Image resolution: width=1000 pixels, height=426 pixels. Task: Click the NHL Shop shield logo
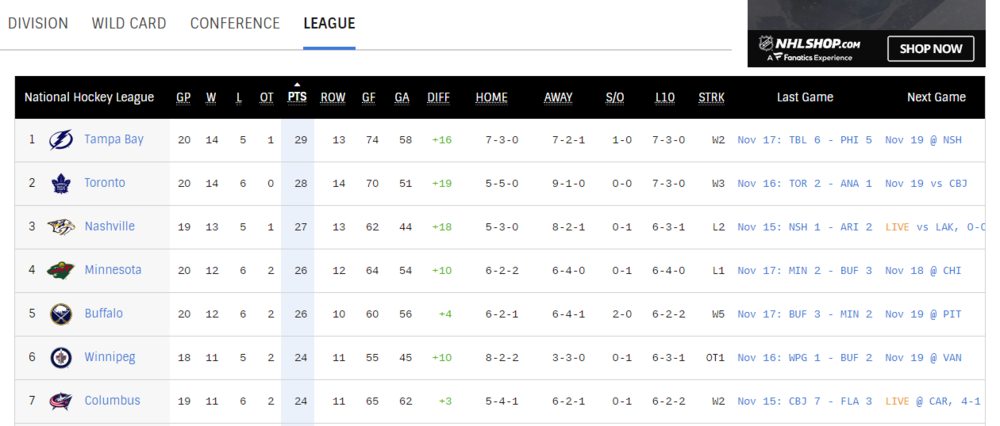pyautogui.click(x=765, y=44)
